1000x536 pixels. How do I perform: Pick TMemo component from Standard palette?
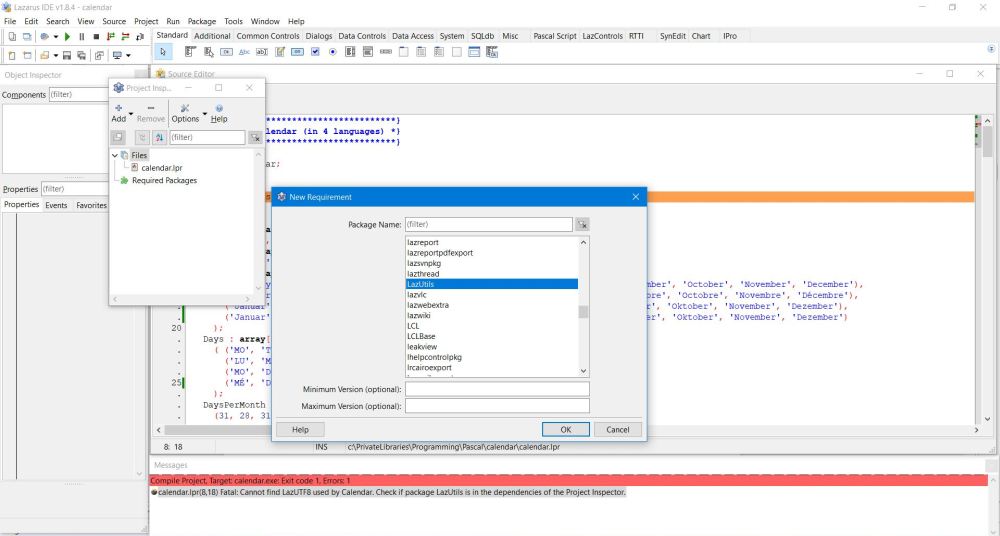pyautogui.click(x=279, y=52)
